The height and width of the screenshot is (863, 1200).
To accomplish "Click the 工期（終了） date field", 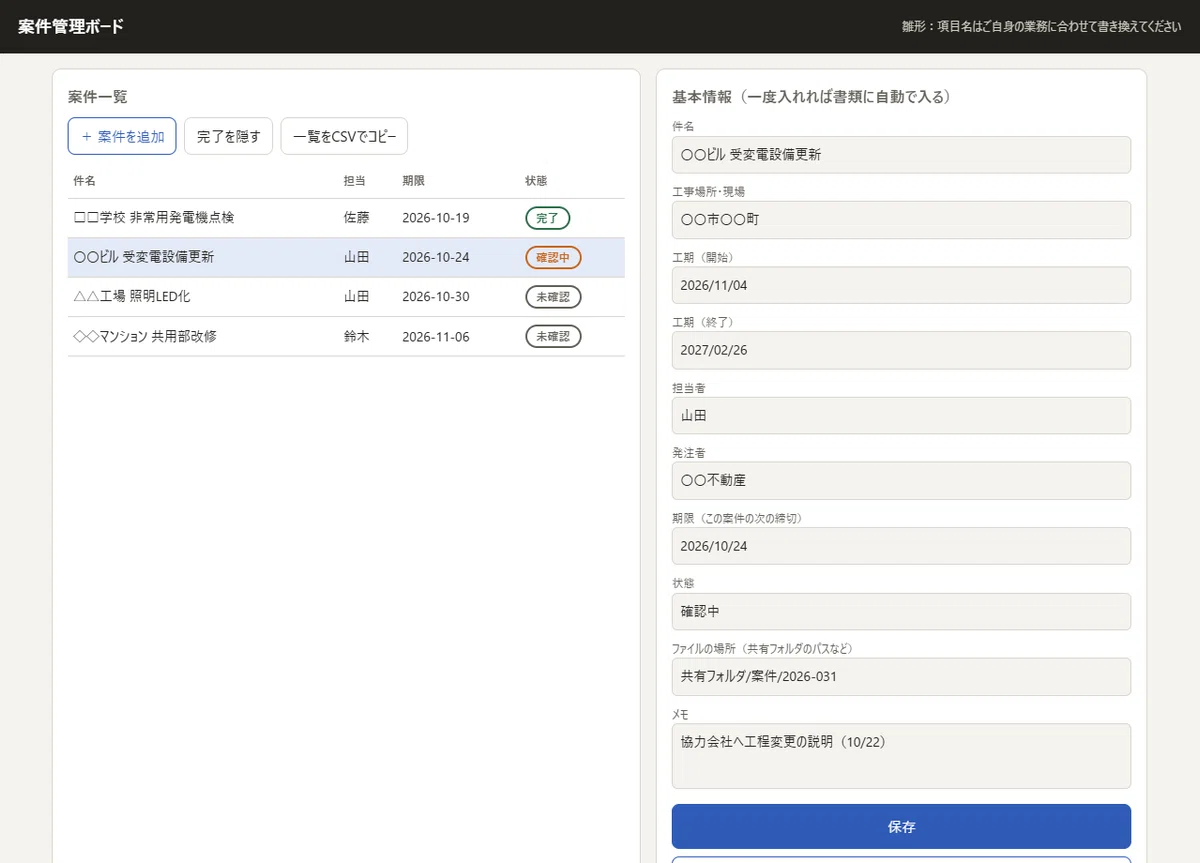I will tap(901, 350).
